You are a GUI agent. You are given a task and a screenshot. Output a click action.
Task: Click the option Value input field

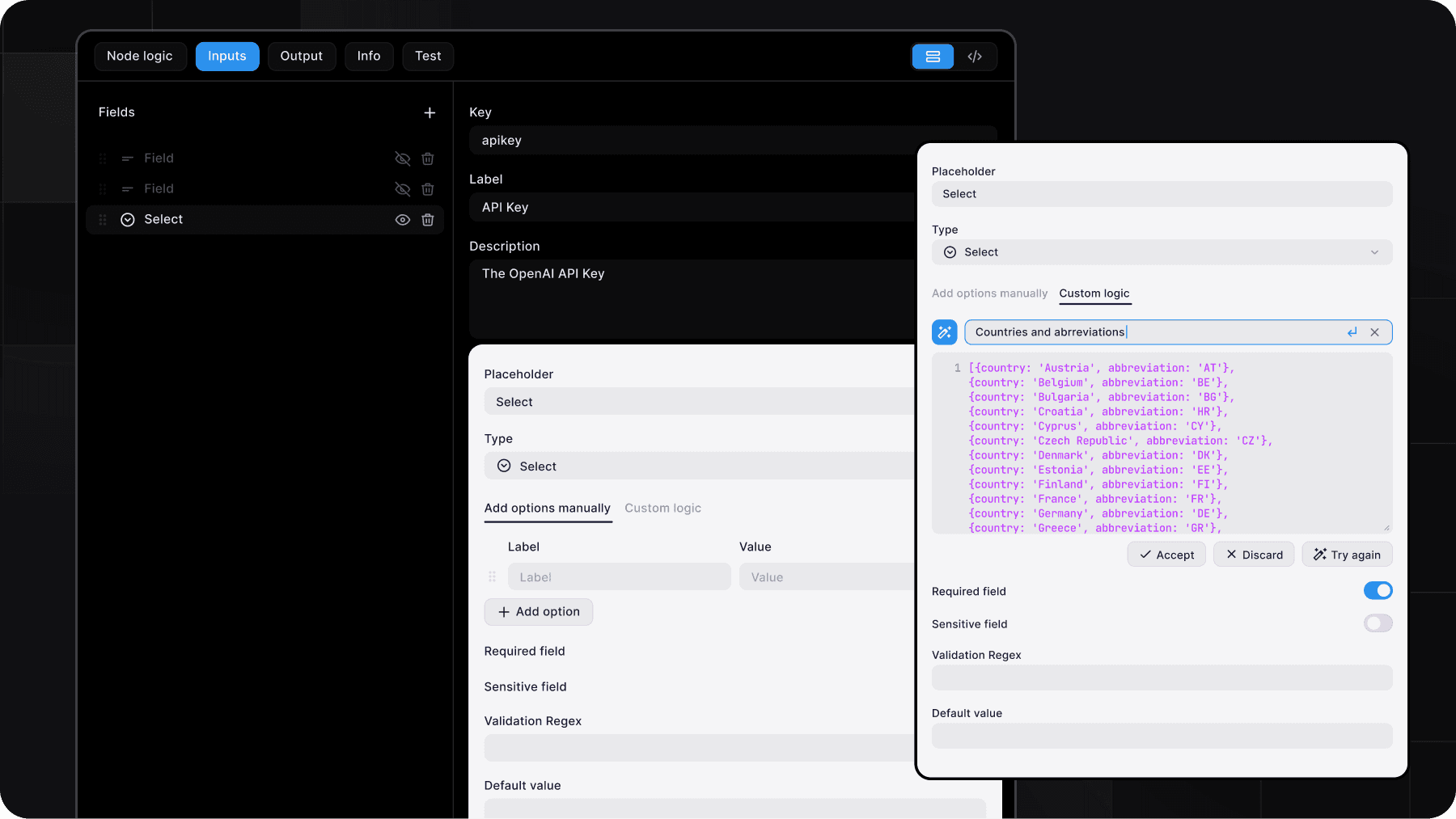tap(827, 577)
